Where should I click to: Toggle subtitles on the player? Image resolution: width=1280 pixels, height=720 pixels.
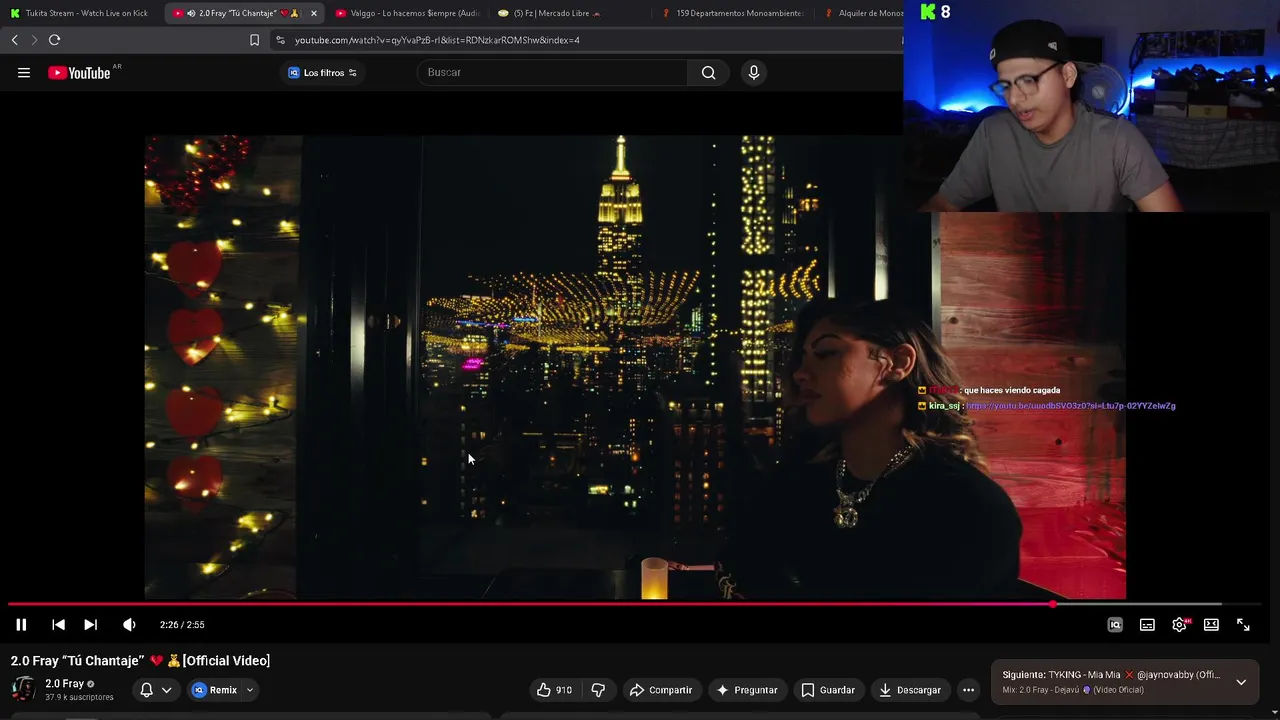click(1147, 625)
